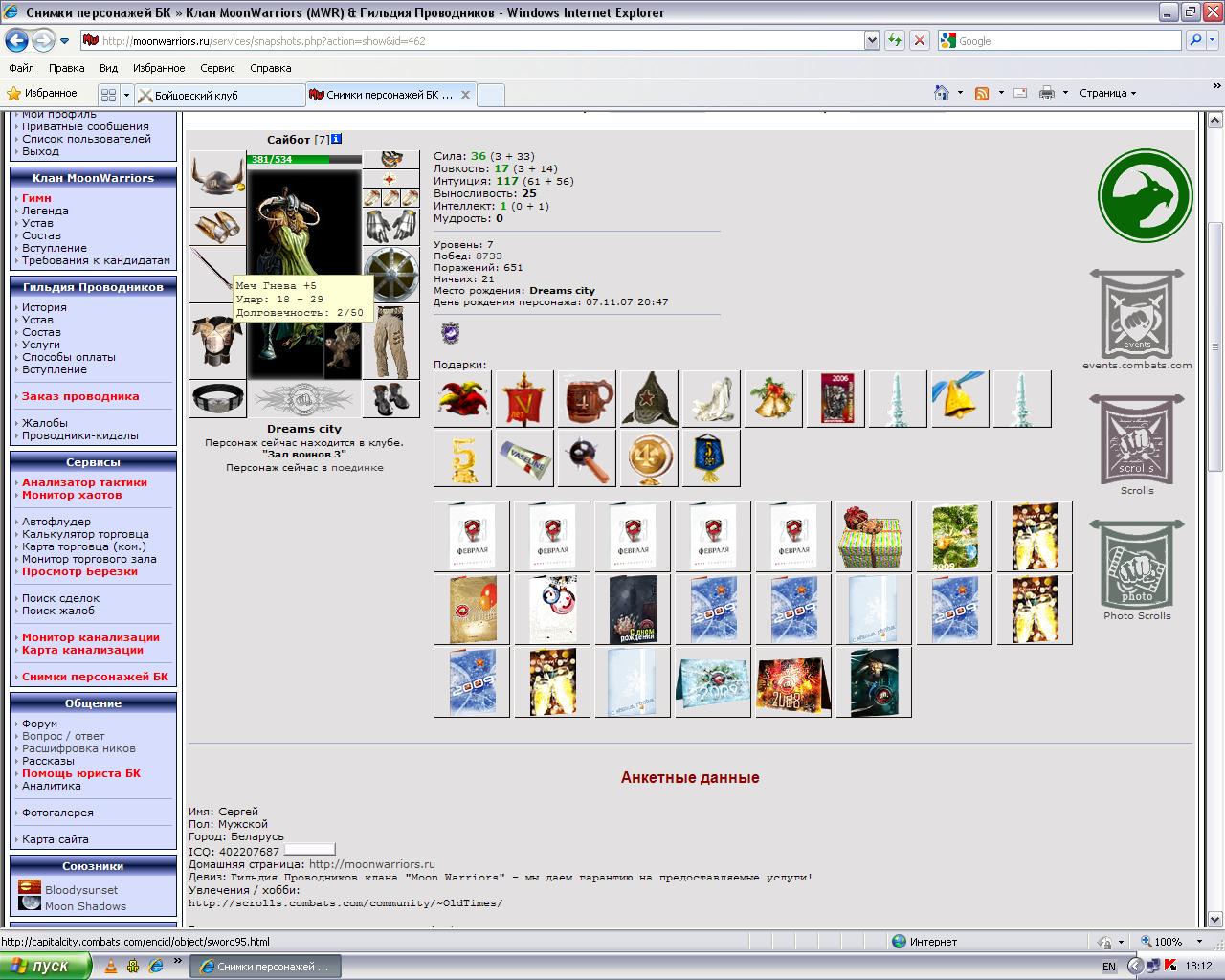Open the Home icon dropdown arrow
The height and width of the screenshot is (980, 1225).
point(960,93)
